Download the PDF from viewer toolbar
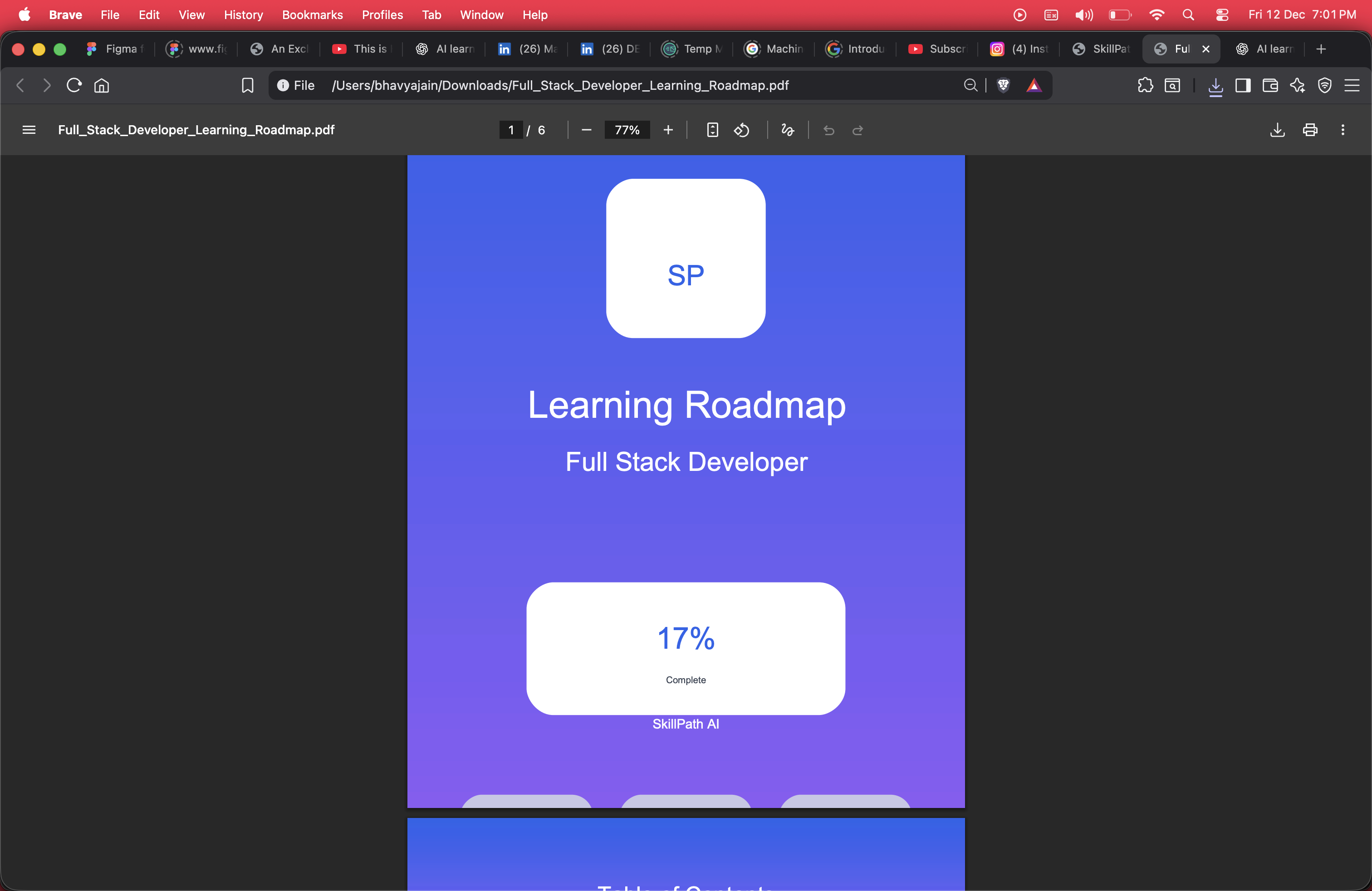1372x891 pixels. pos(1277,130)
